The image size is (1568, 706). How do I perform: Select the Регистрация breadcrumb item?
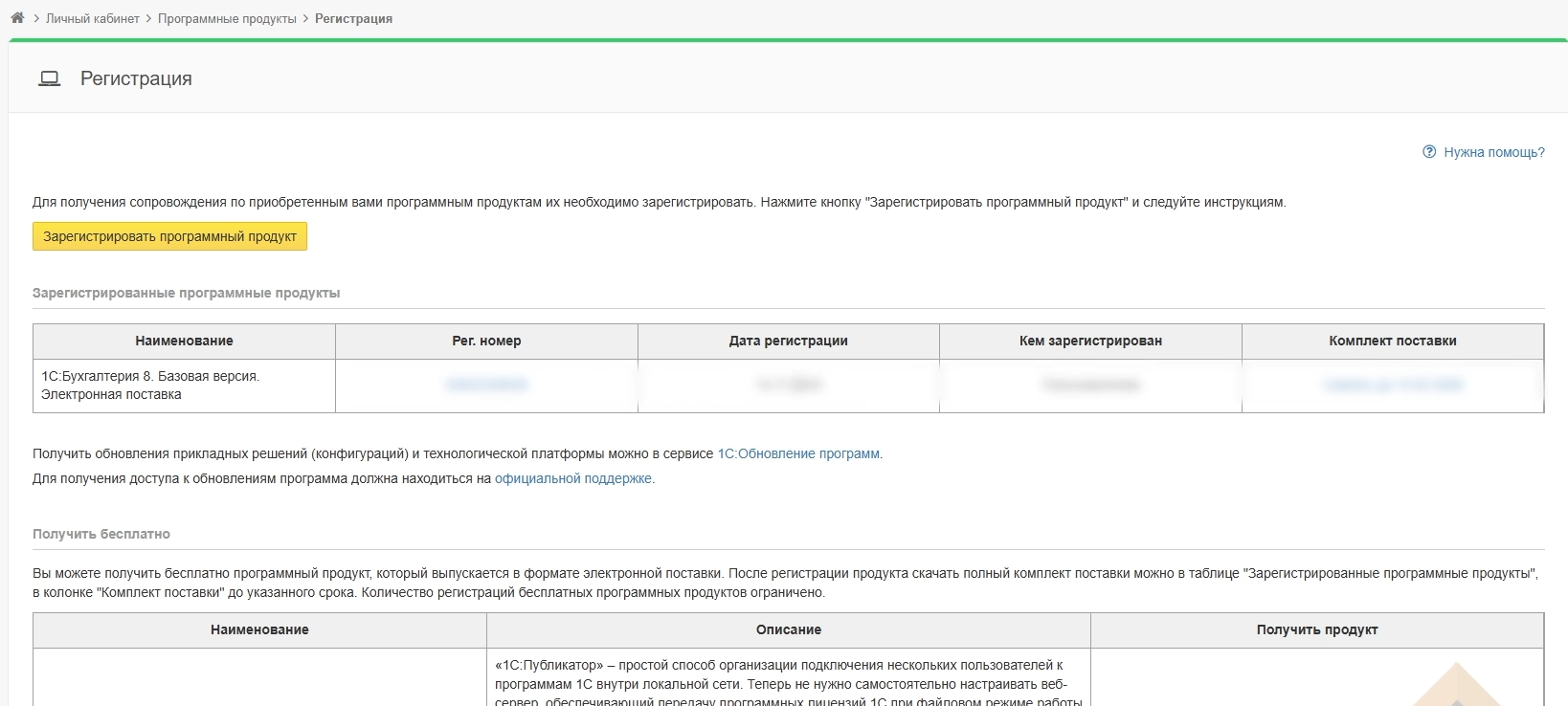pyautogui.click(x=353, y=19)
